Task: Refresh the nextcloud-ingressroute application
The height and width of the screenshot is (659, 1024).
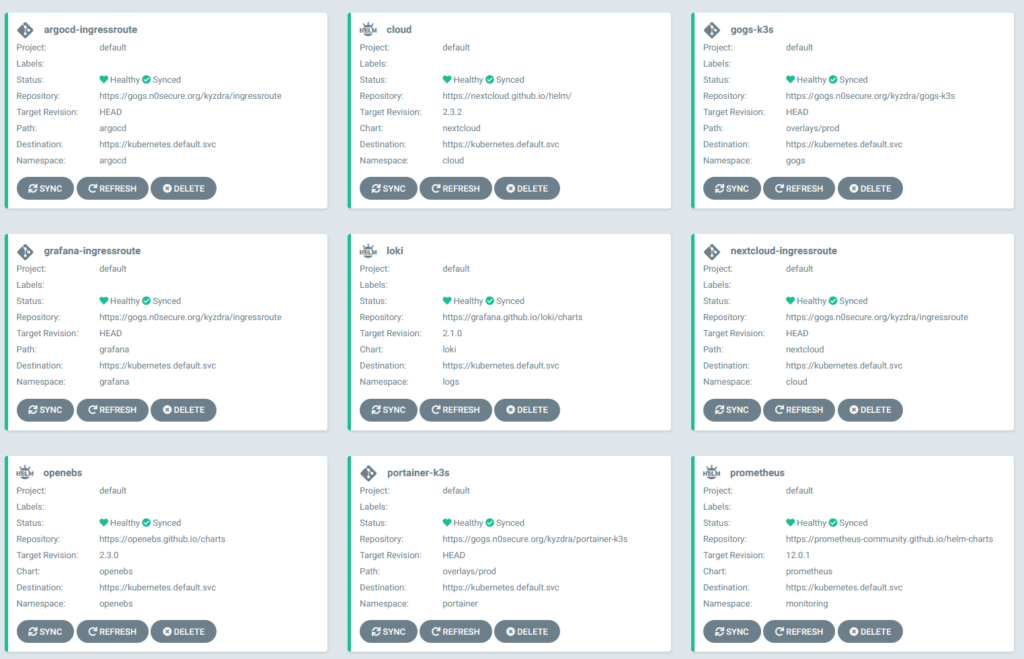Action: point(799,410)
